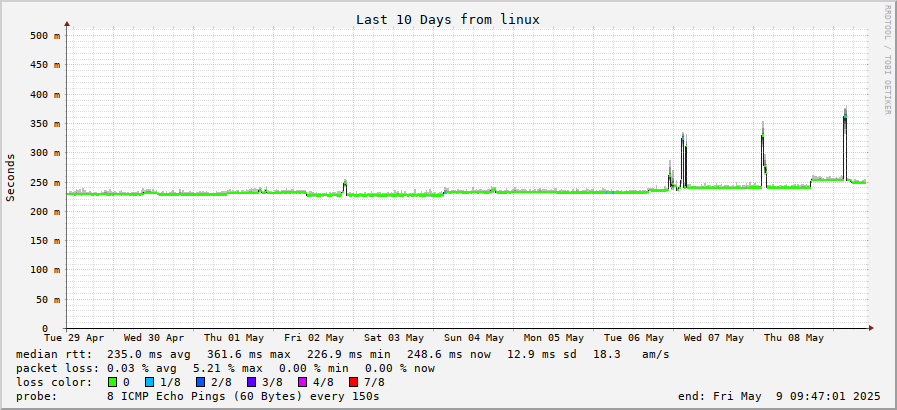The image size is (897, 410).
Task: Select the red 7/8 loss color swatch
Action: click(x=353, y=382)
